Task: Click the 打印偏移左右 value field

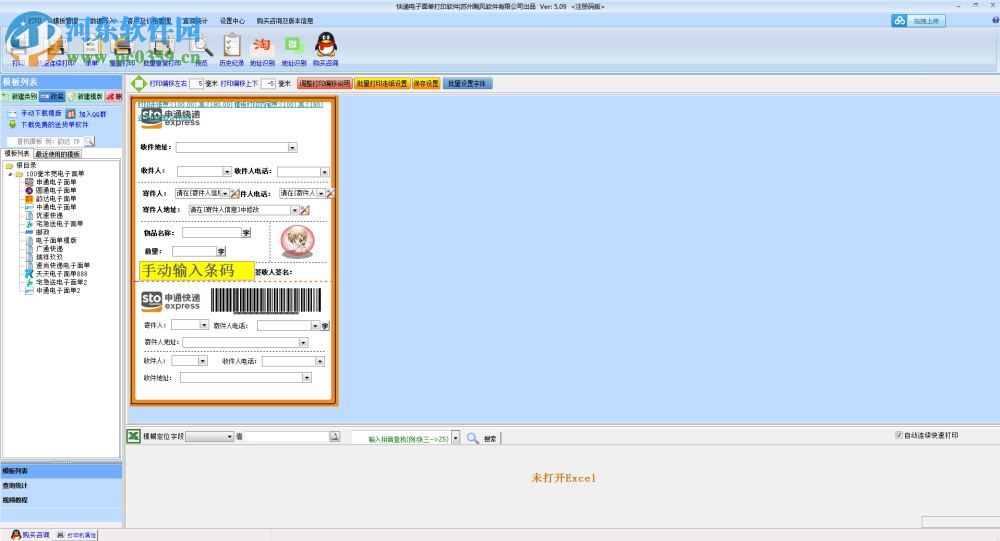Action: pos(196,84)
